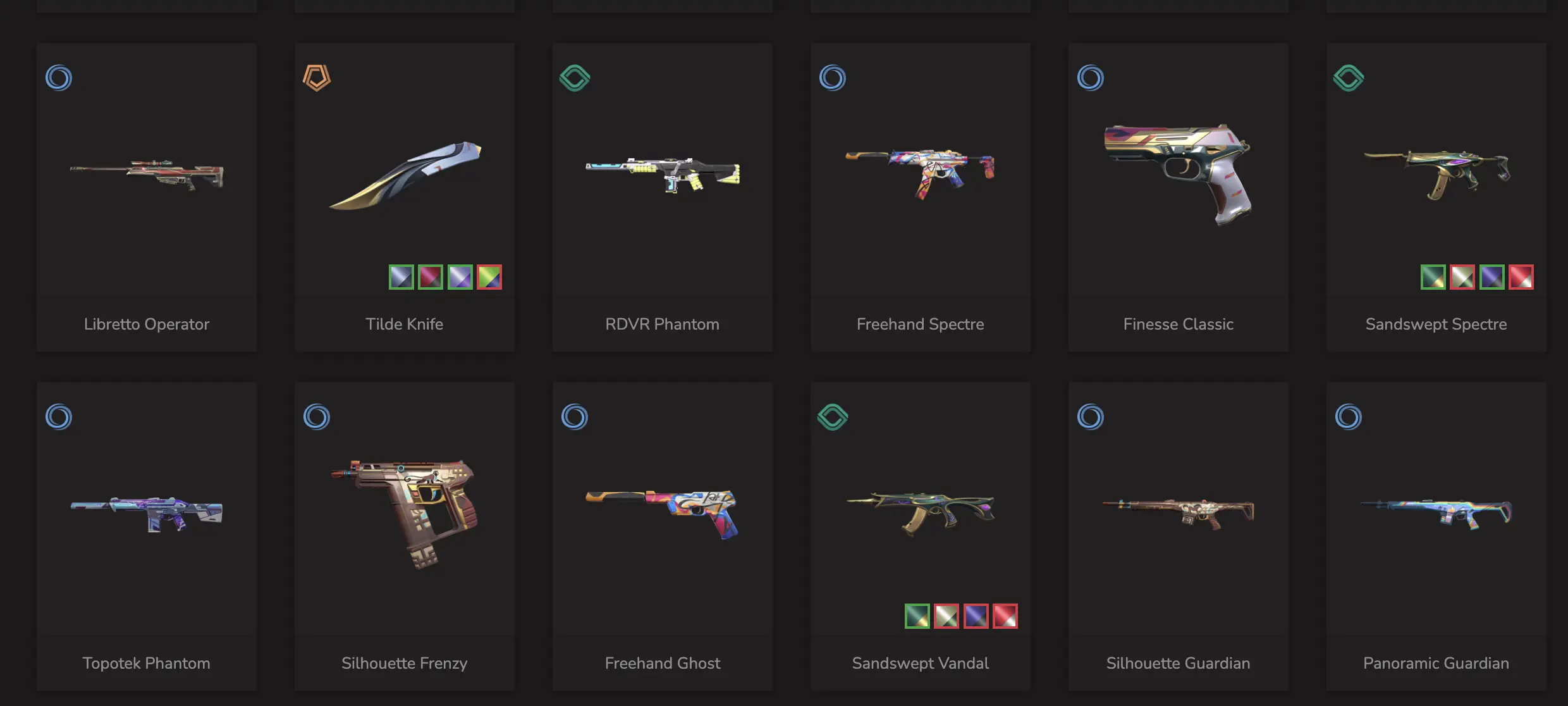Select the last color variant of Tilde Knife
The image size is (1568, 706).
tap(489, 277)
